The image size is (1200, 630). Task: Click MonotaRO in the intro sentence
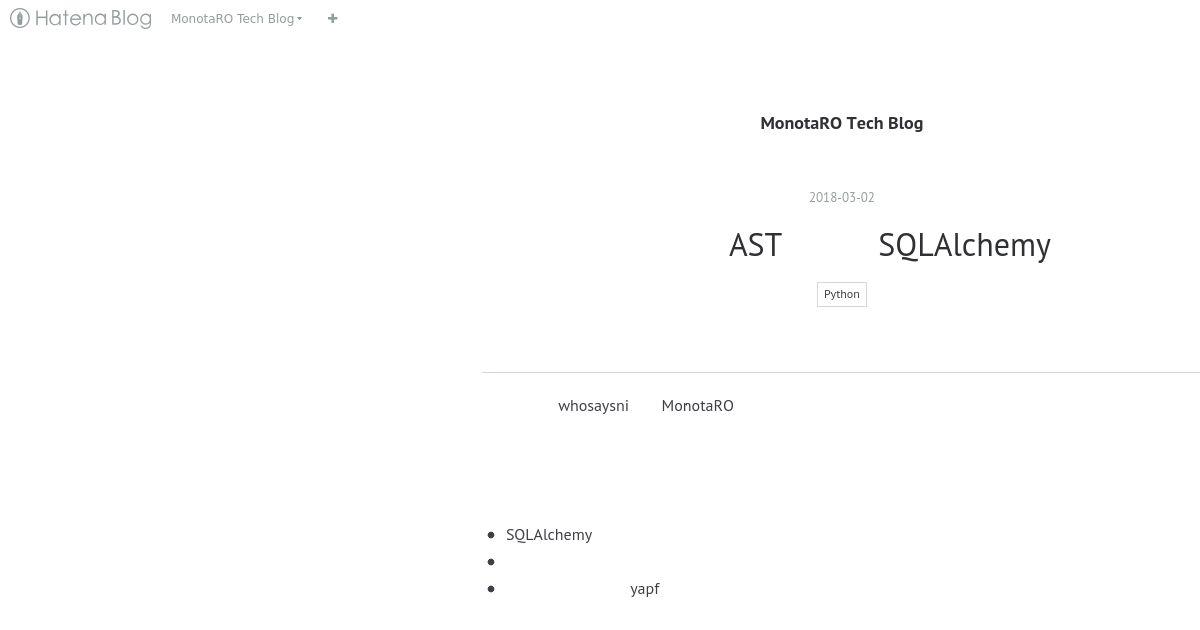coord(697,405)
